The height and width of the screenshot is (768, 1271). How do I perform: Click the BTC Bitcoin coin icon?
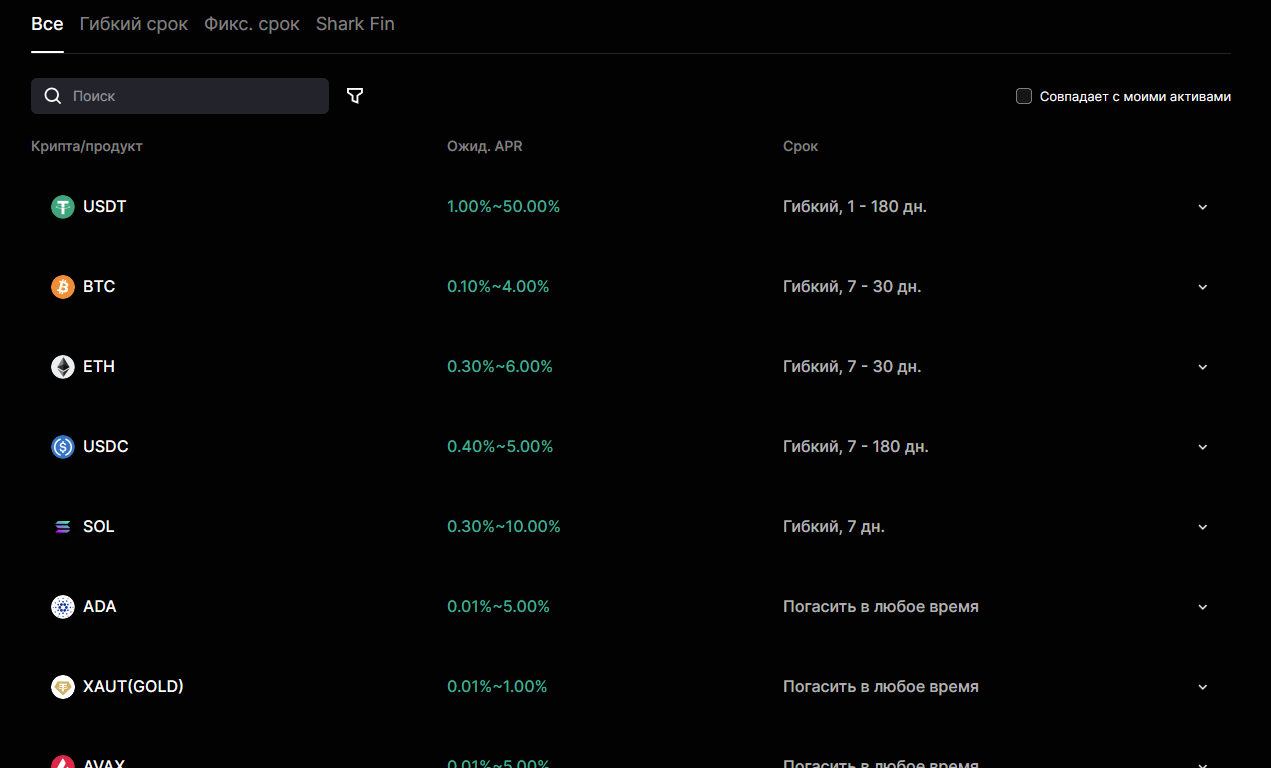pos(63,287)
